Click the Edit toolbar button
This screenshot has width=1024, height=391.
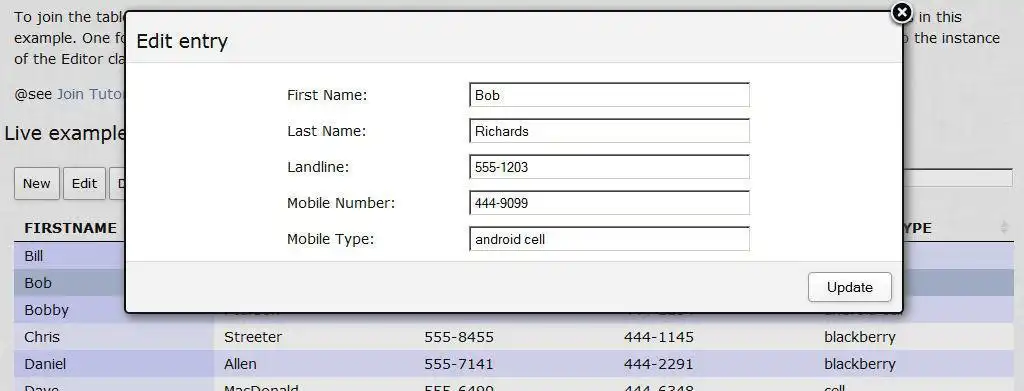(84, 183)
